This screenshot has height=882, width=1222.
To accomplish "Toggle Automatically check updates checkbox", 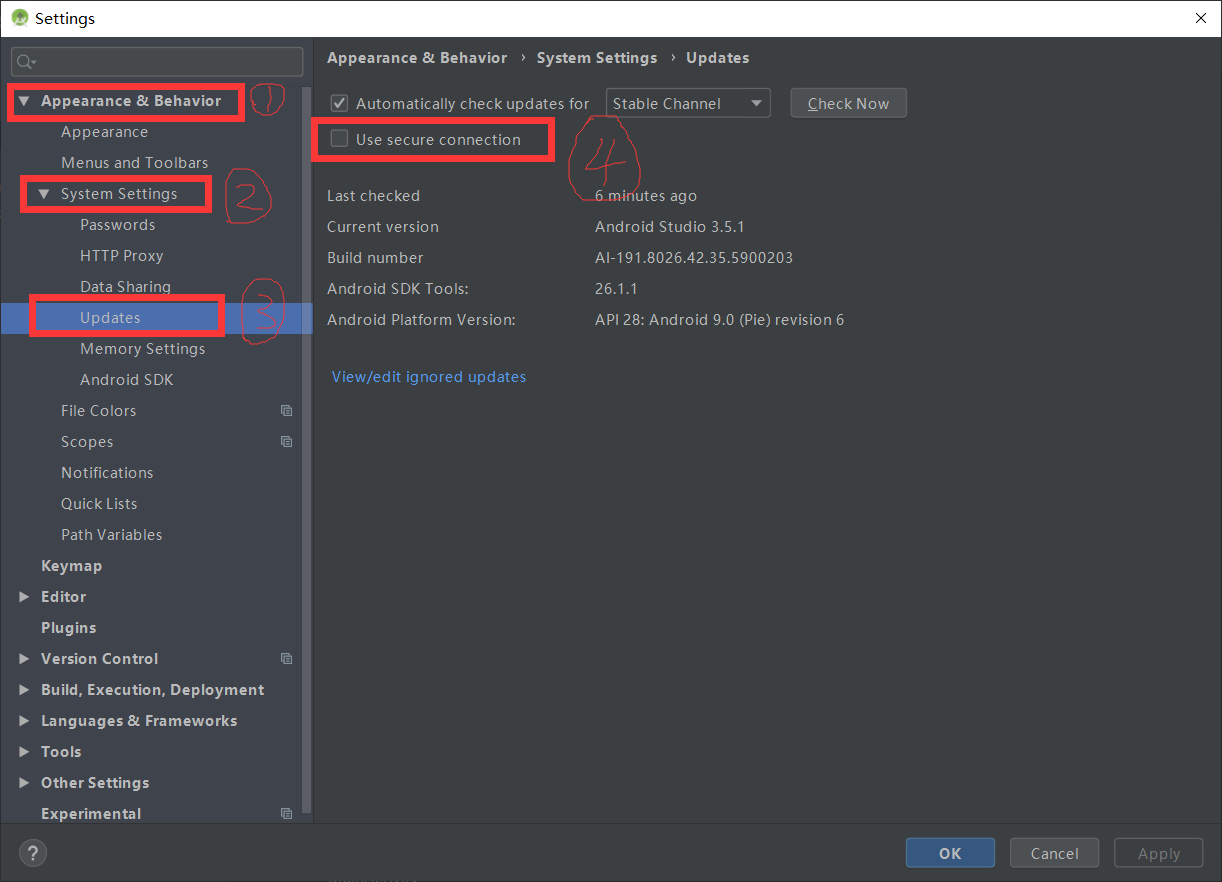I will point(339,103).
